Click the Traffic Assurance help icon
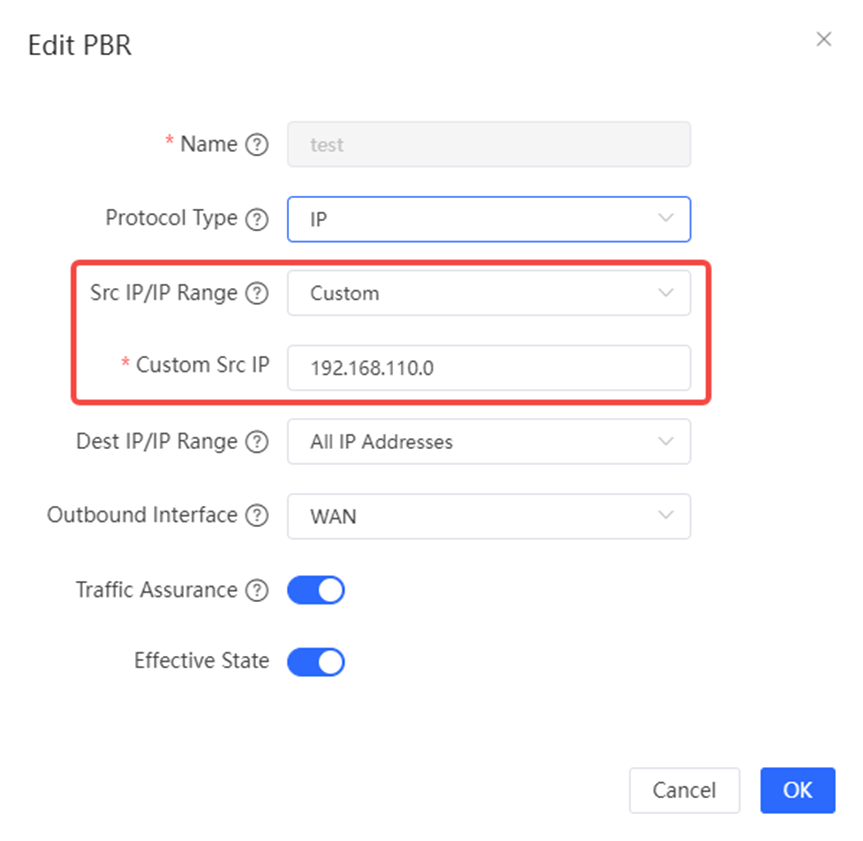 256,590
